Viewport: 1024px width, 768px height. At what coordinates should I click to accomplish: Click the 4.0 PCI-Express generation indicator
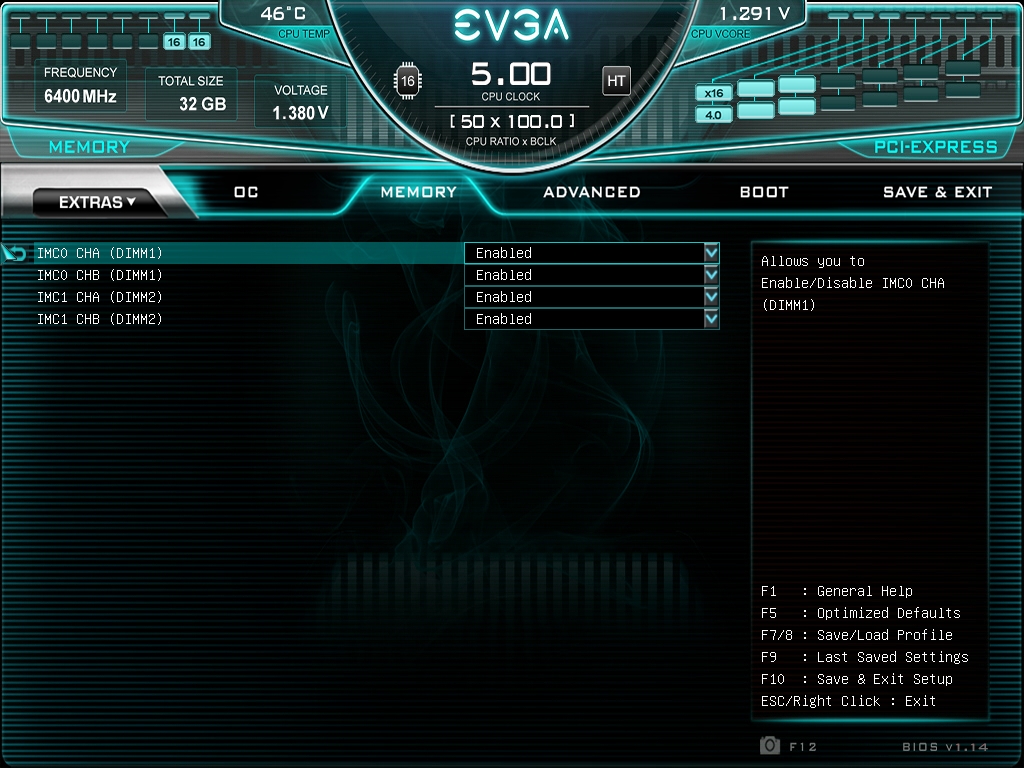[713, 115]
